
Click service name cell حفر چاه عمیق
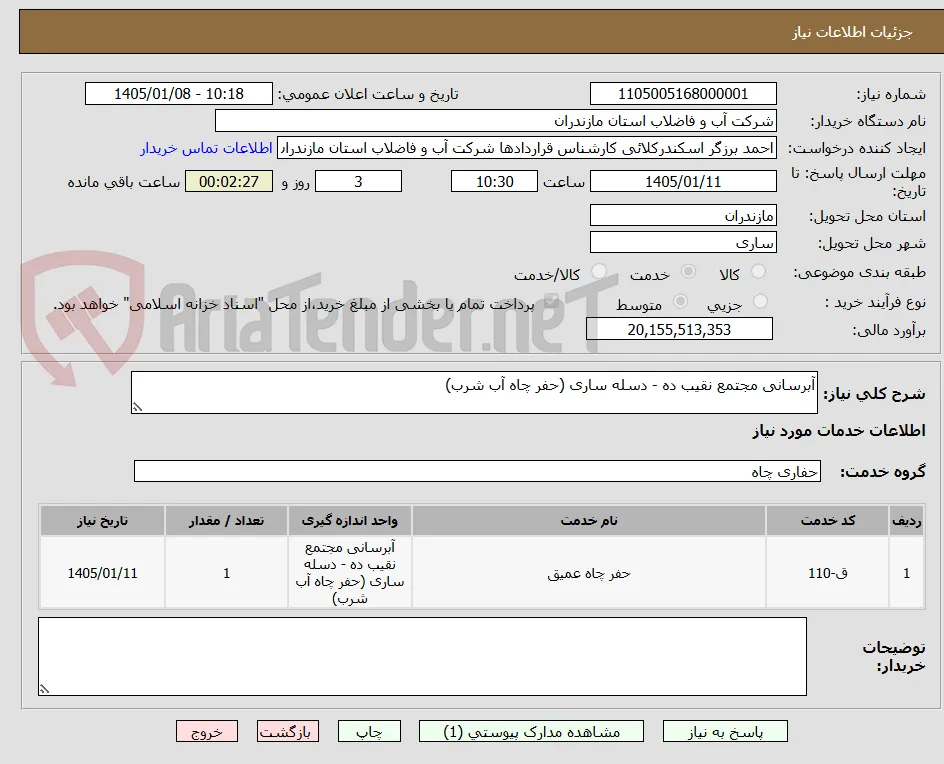[x=589, y=573]
